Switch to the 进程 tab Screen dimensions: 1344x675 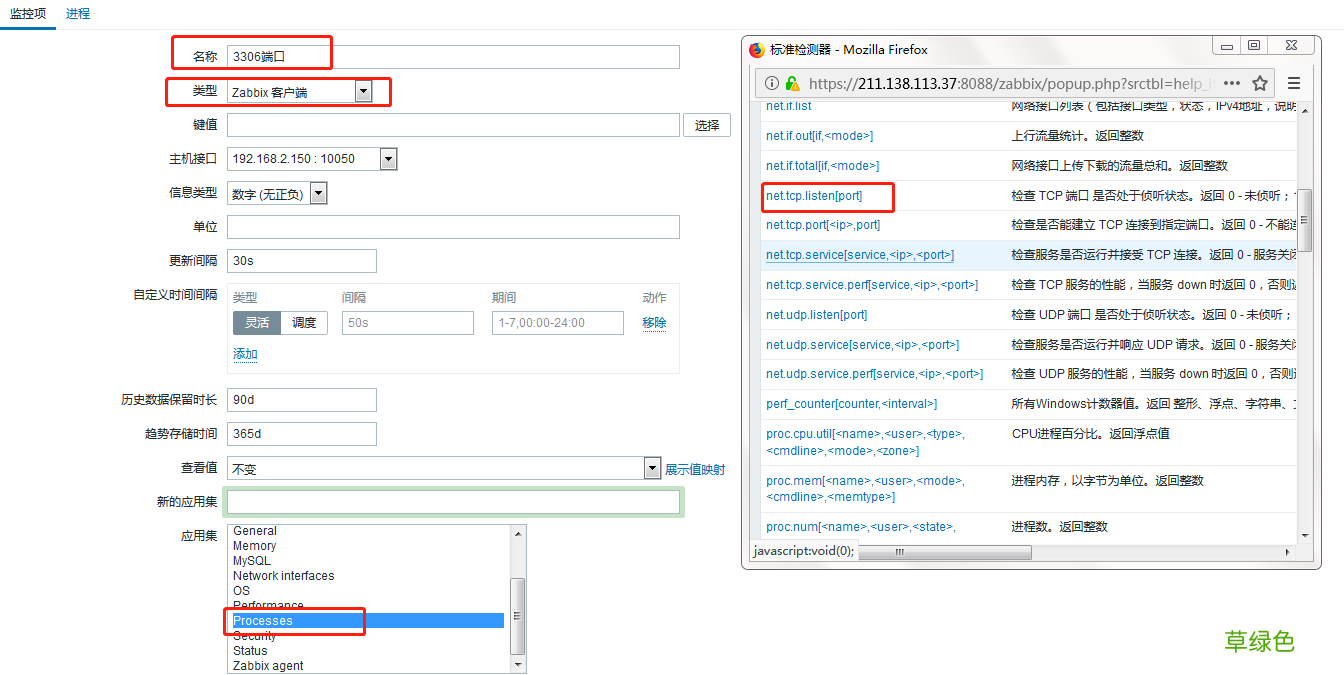click(78, 14)
